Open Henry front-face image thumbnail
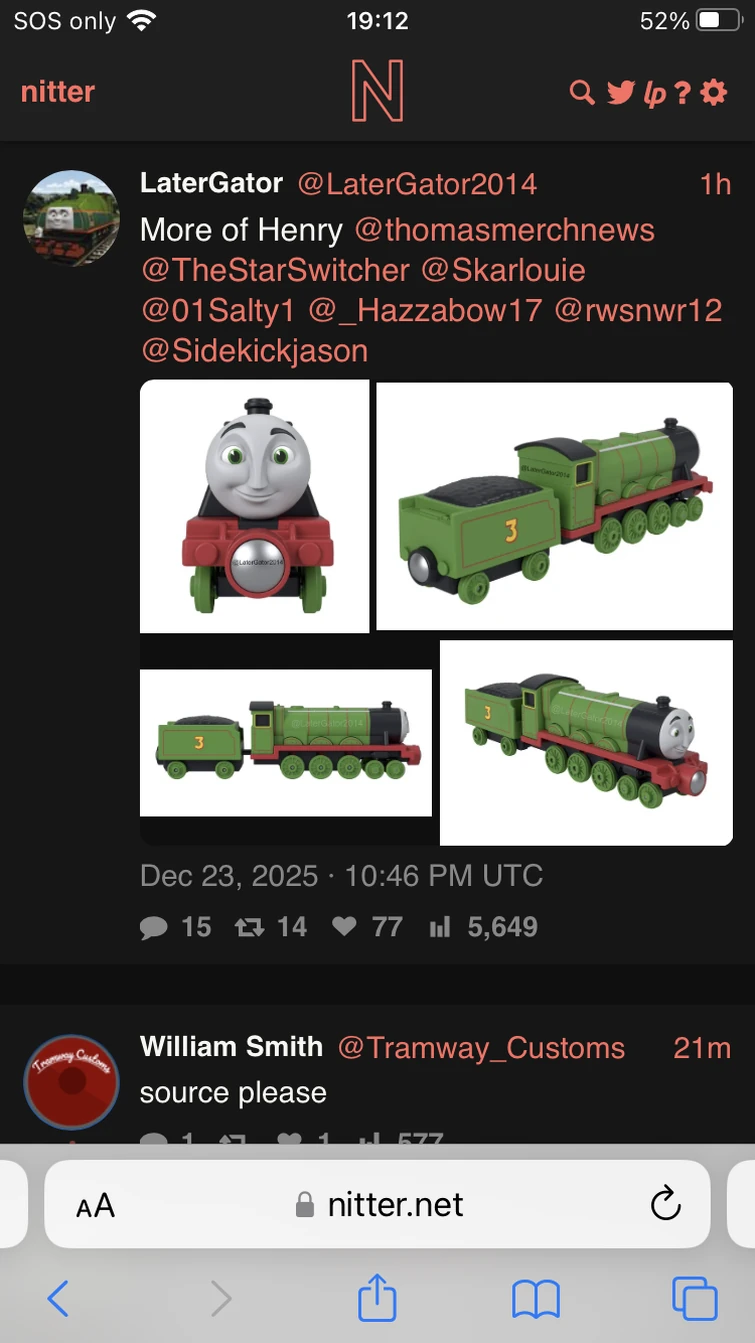Screen dimensions: 755x1343 click(x=254, y=506)
